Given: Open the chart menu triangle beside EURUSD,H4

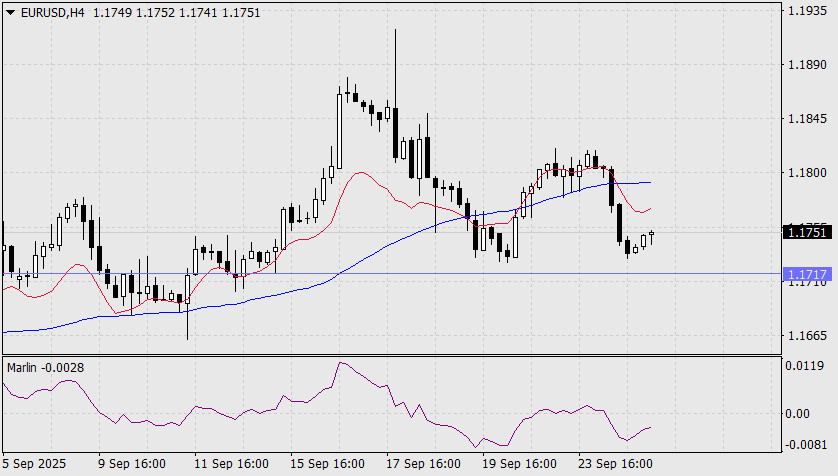Looking at the screenshot, I should tap(11, 12).
